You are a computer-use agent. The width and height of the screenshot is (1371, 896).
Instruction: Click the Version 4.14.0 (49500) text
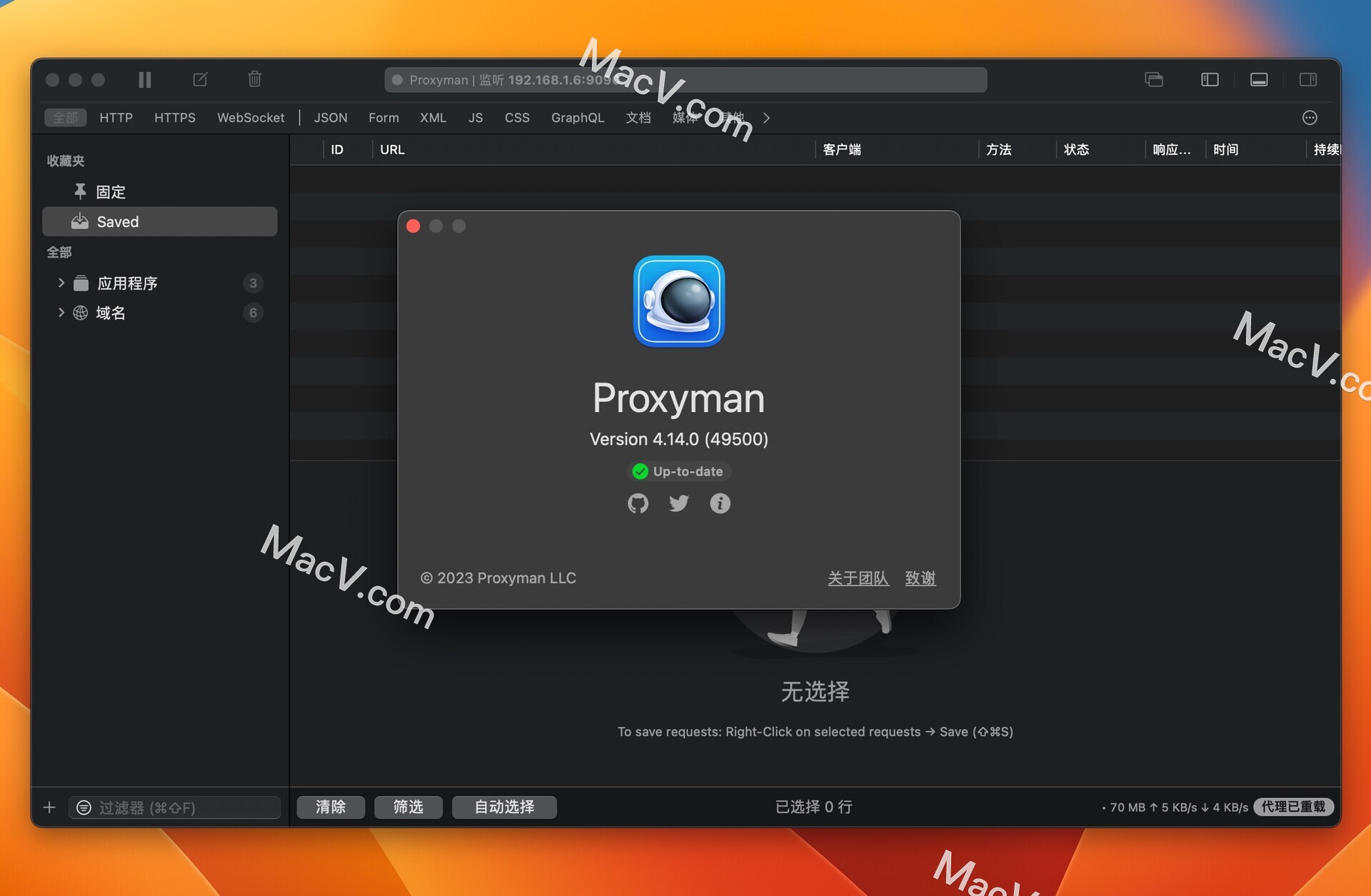(679, 439)
